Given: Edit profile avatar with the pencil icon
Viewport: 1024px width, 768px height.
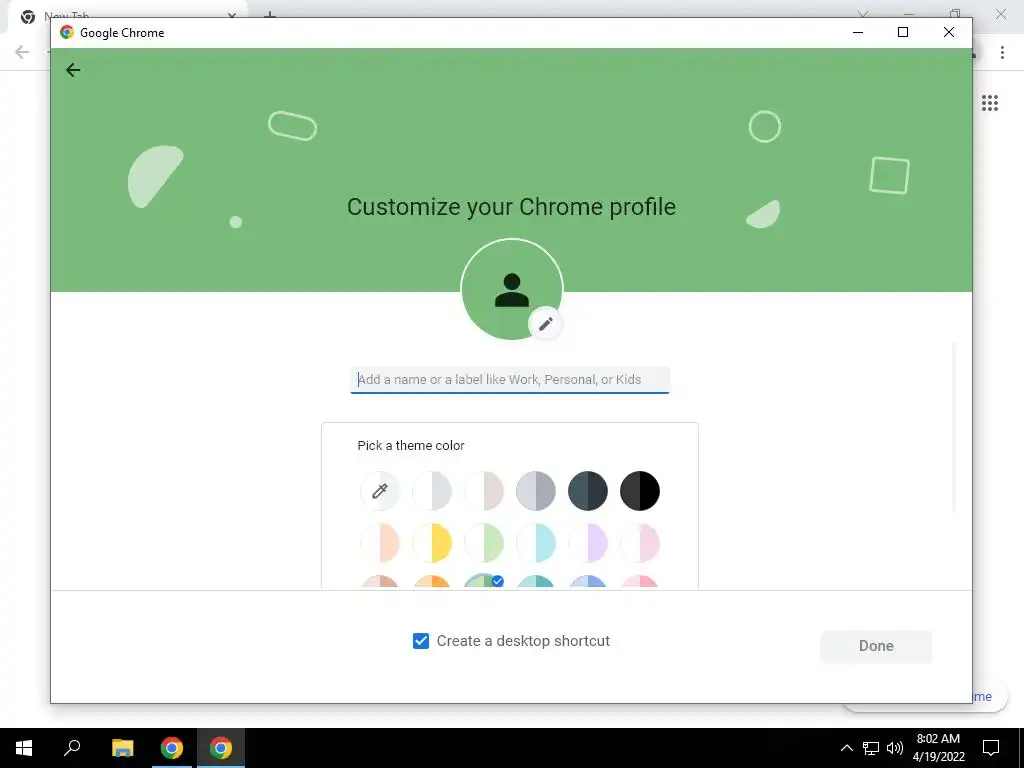Looking at the screenshot, I should click(545, 324).
